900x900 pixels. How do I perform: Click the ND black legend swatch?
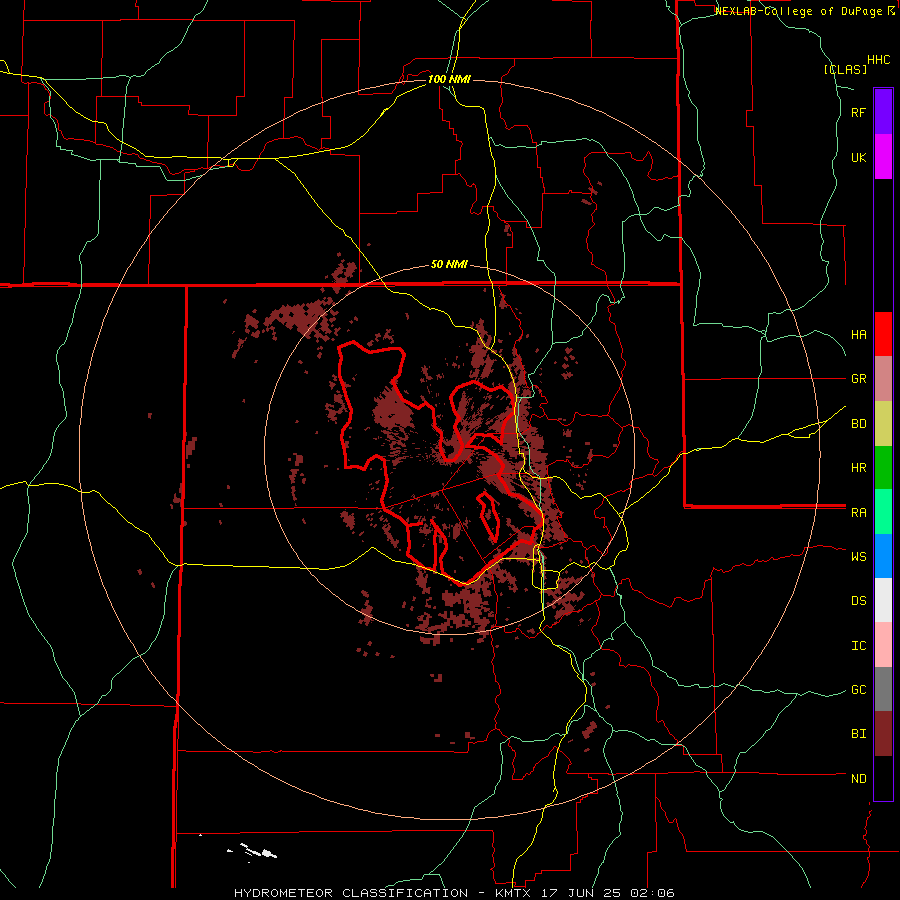pos(883,778)
